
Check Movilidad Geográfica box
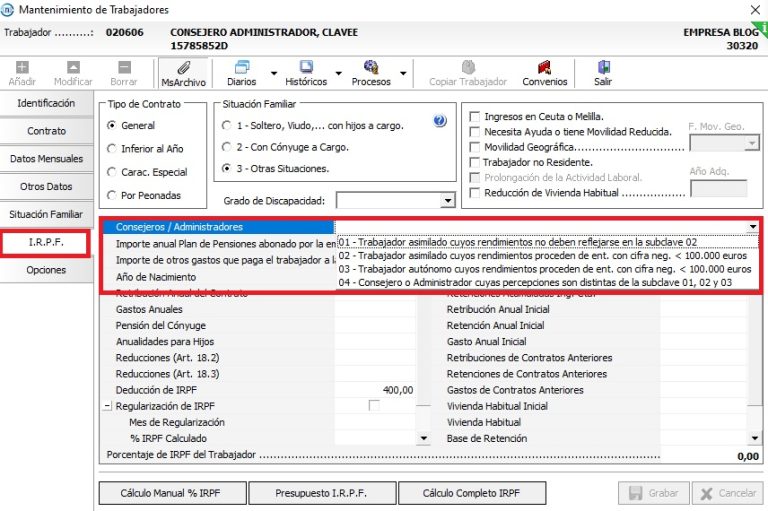[x=474, y=147]
